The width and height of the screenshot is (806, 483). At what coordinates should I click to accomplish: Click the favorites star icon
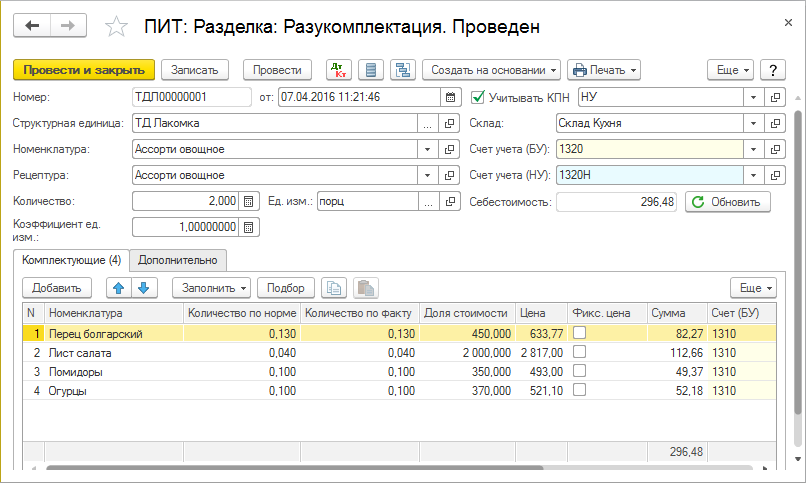[x=117, y=27]
